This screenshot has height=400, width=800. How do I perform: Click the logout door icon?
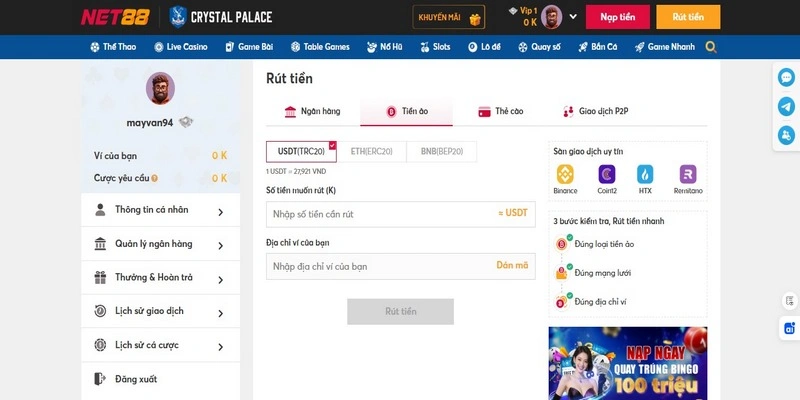tap(100, 379)
